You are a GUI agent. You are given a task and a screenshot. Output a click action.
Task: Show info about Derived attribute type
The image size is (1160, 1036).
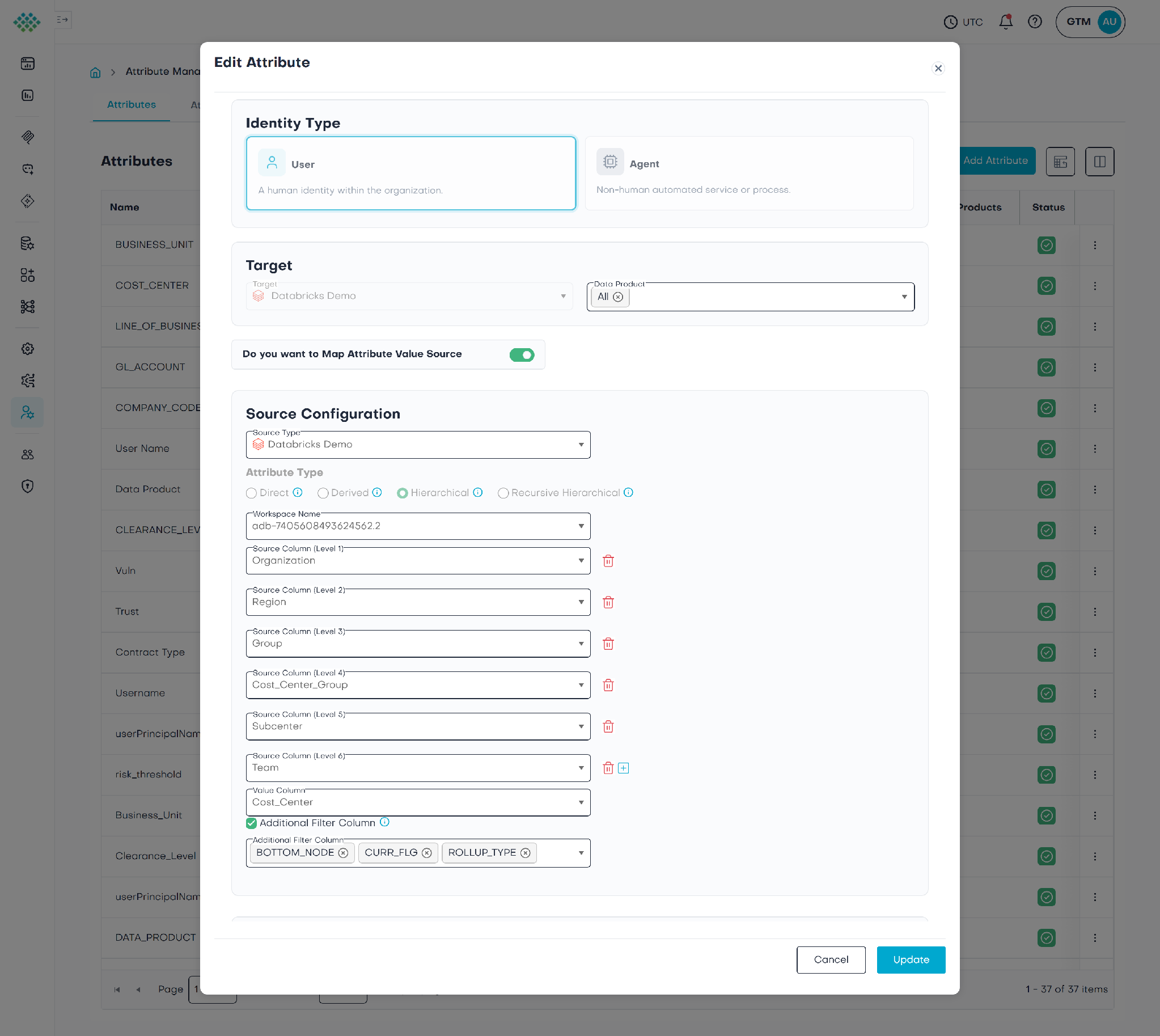tap(377, 492)
